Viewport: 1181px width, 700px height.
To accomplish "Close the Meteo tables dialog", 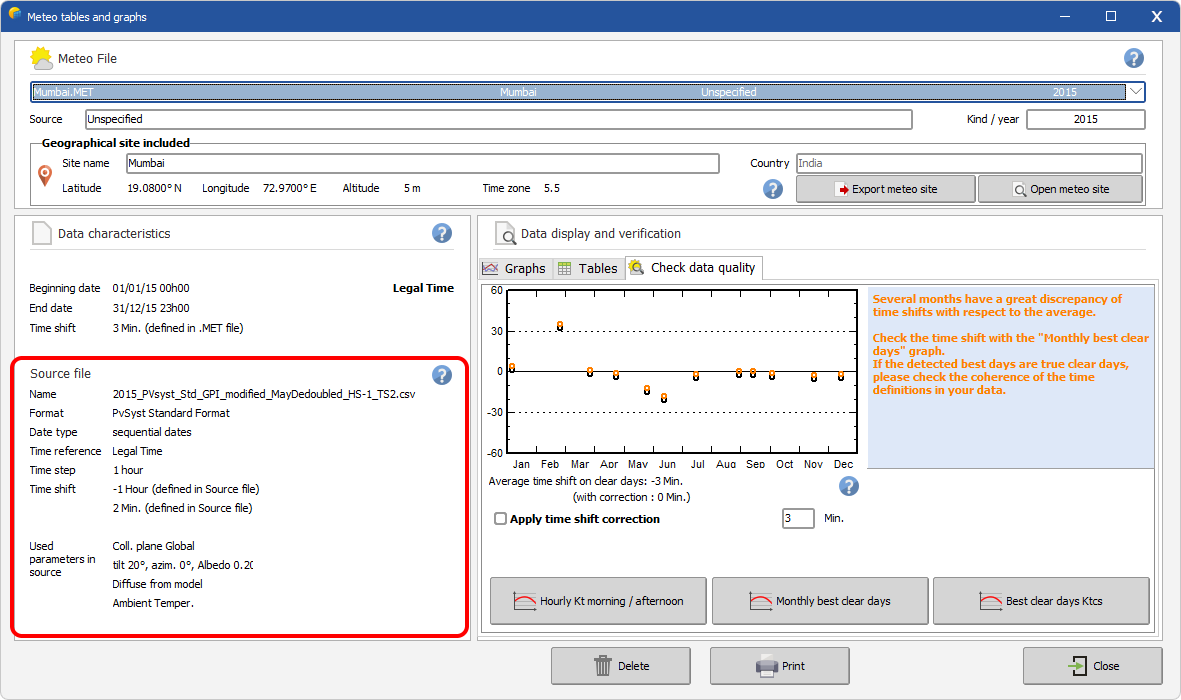I will coord(1092,666).
